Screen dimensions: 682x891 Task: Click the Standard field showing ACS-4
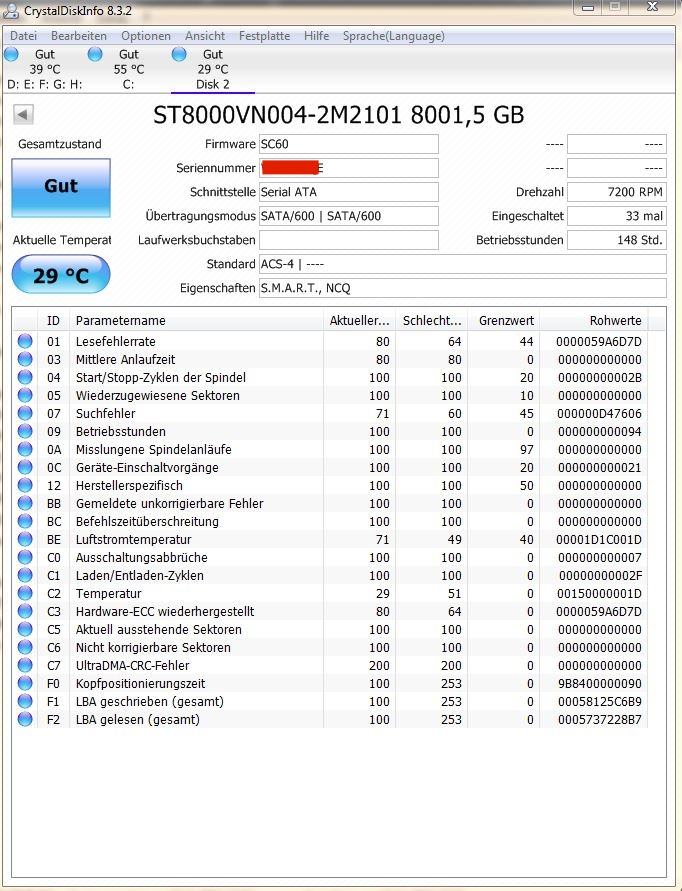tap(463, 264)
